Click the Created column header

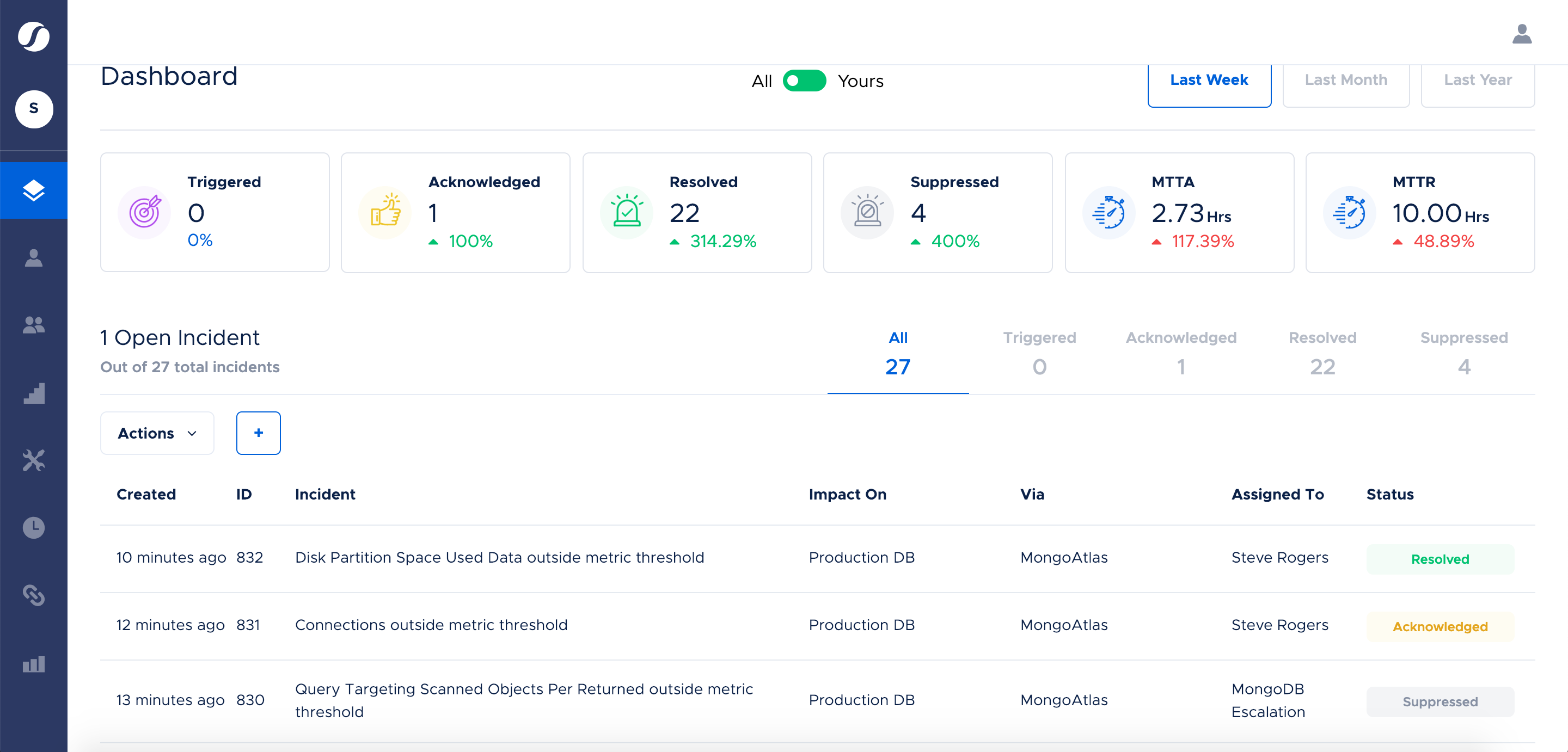point(146,494)
